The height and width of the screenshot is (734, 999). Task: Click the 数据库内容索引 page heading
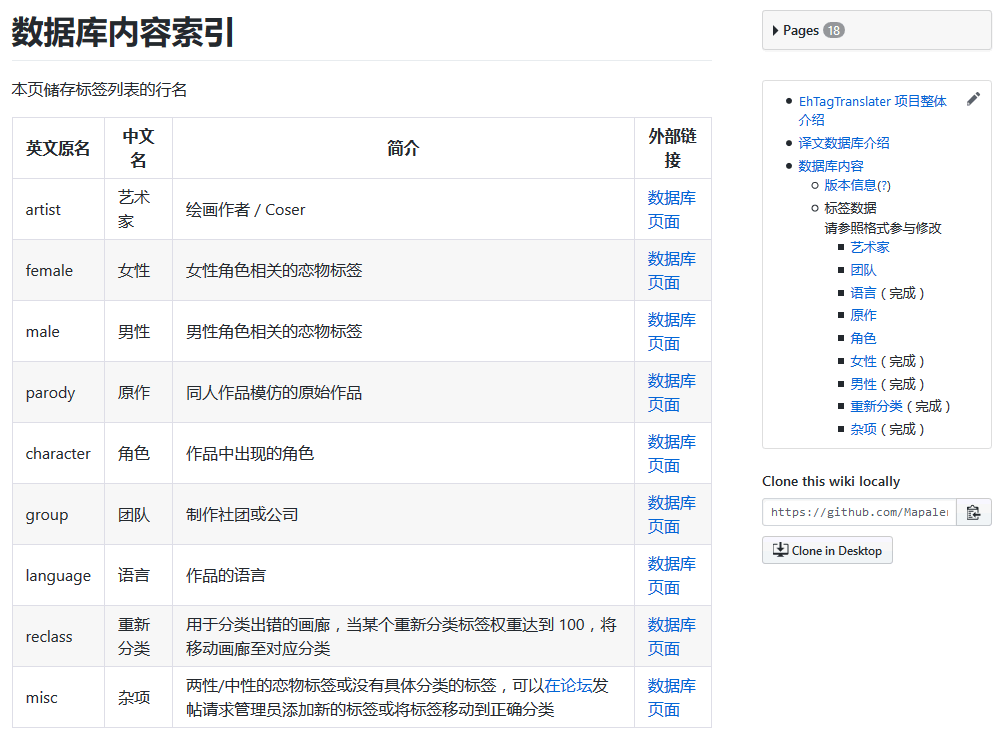[123, 32]
